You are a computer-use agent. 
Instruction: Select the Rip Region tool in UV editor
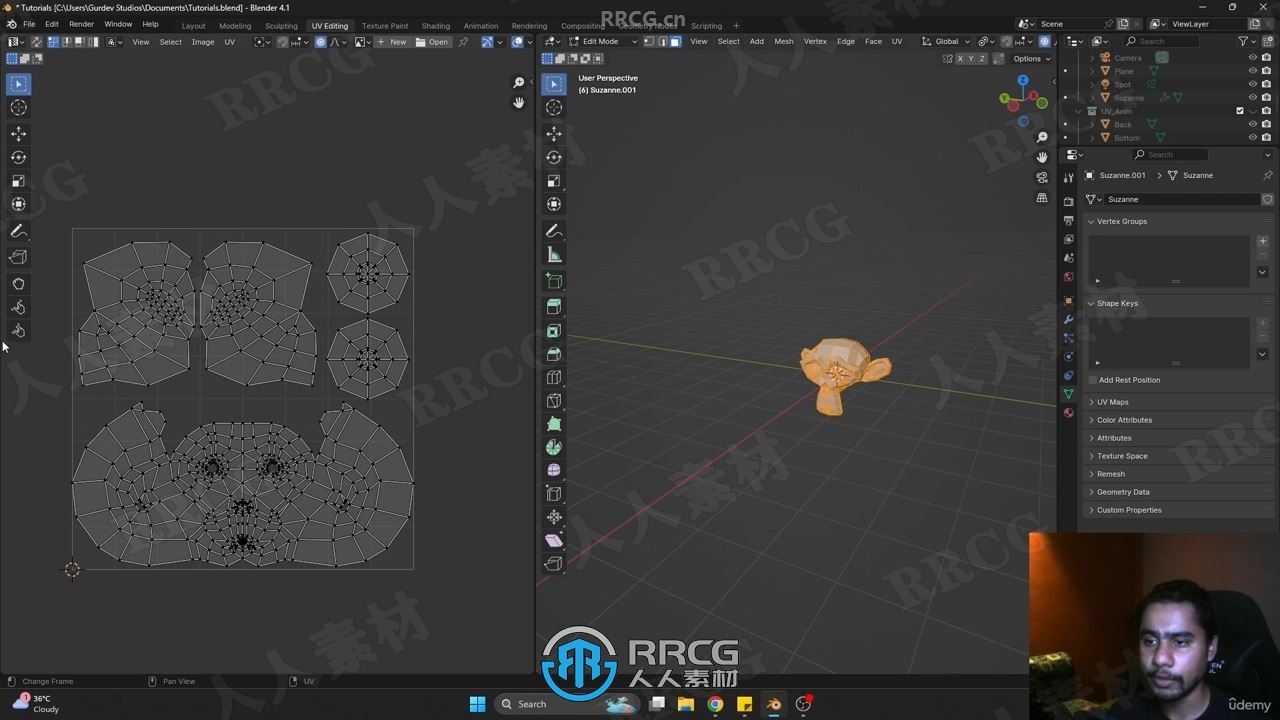18,257
